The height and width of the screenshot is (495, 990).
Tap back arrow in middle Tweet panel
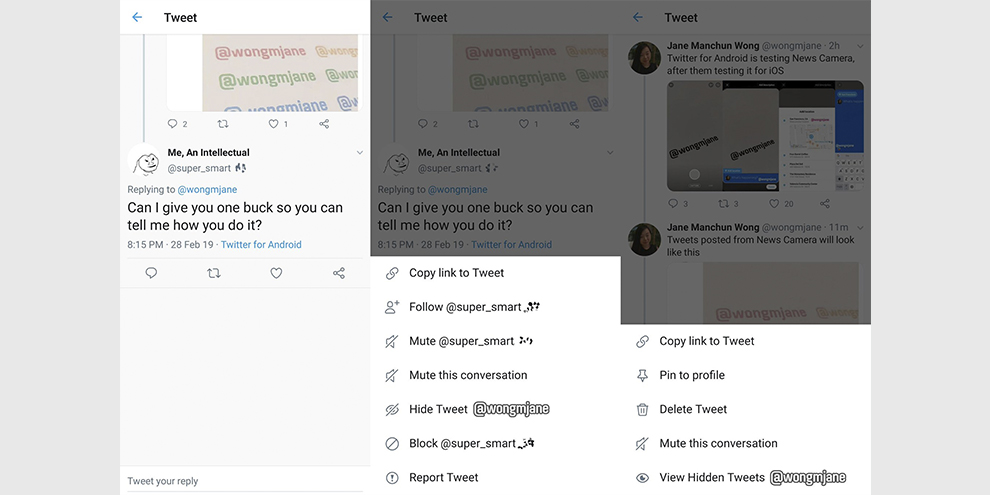388,18
